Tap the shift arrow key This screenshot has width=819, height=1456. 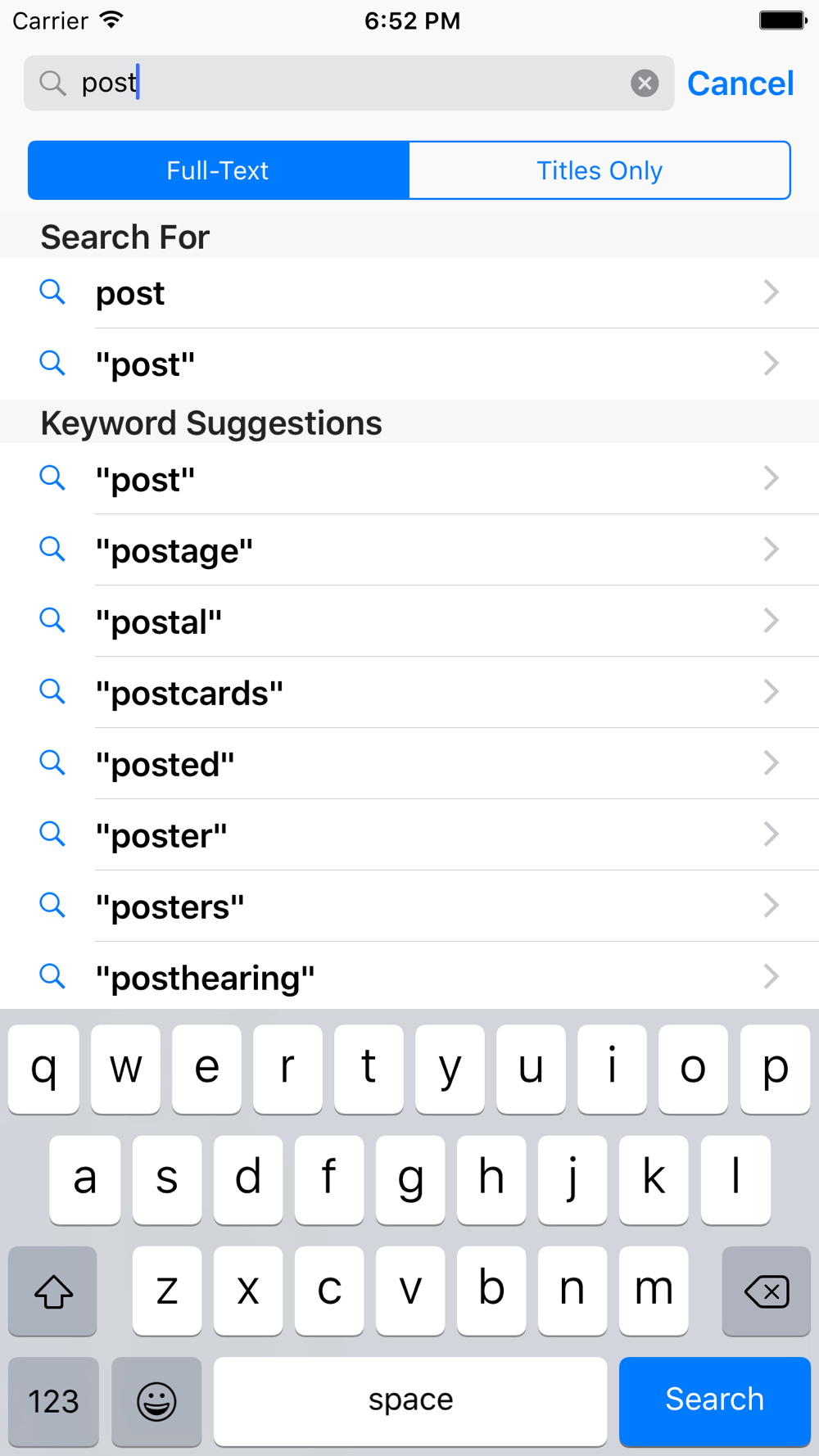53,1291
